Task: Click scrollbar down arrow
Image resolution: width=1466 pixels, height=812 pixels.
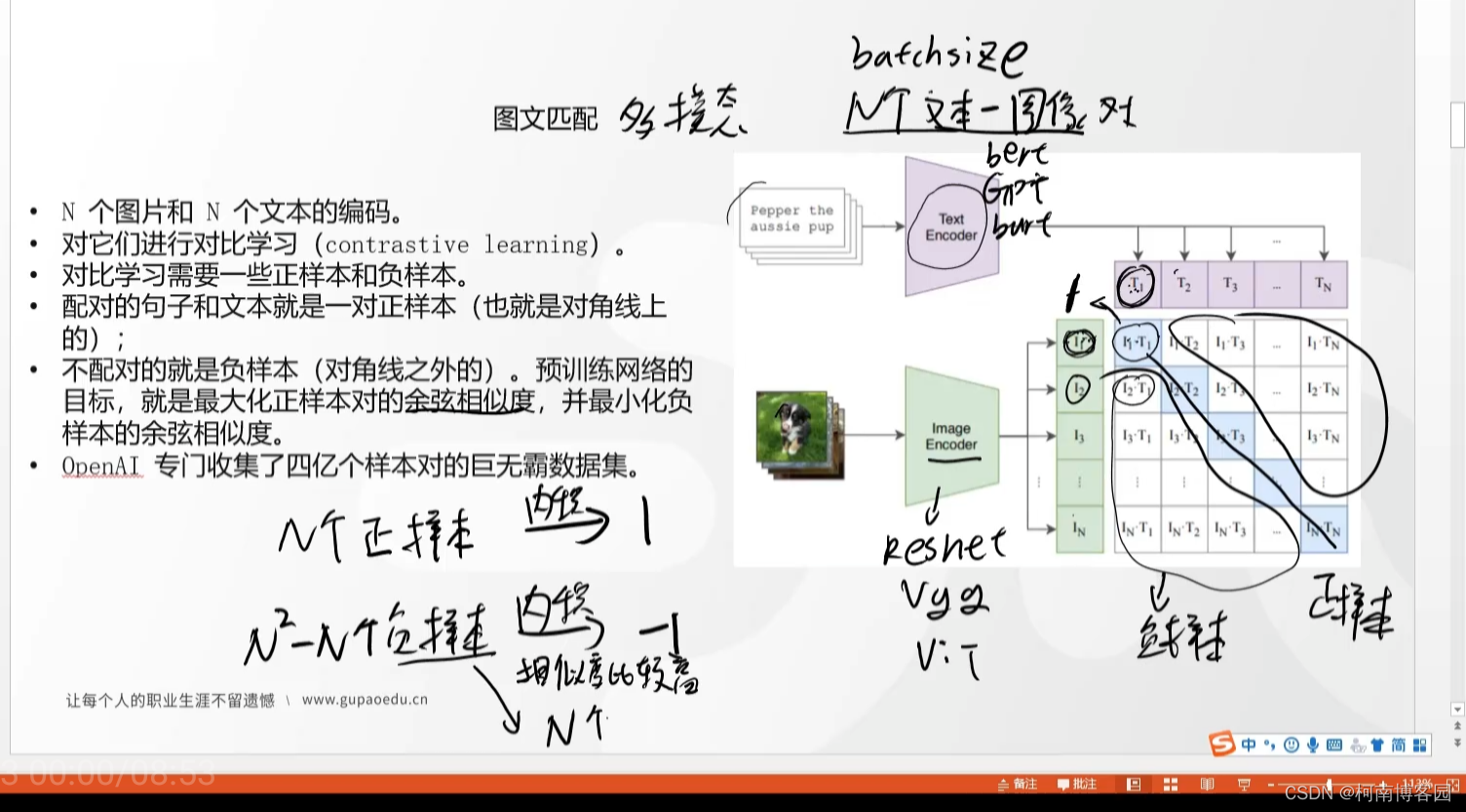Action: point(1458,710)
